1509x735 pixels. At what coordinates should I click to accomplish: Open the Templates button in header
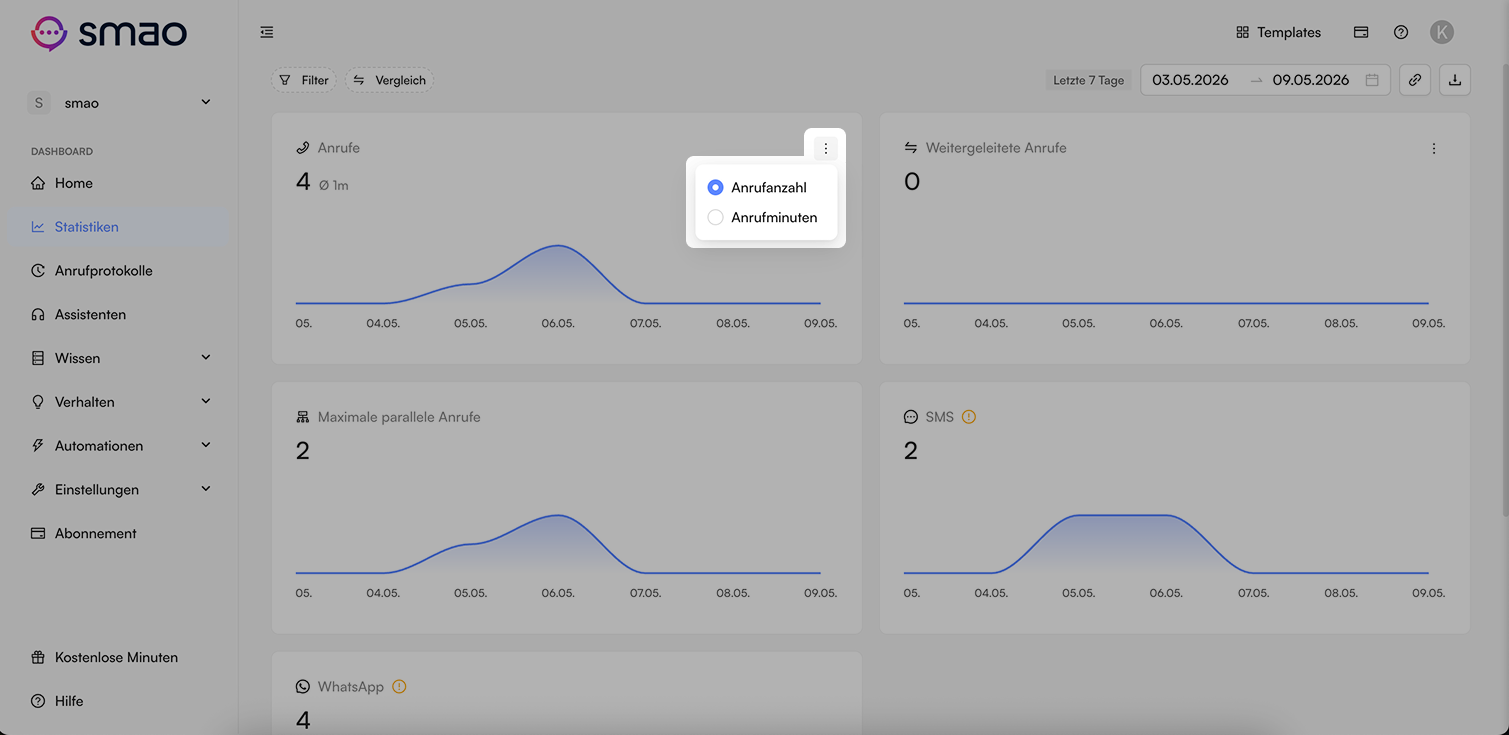point(1278,32)
